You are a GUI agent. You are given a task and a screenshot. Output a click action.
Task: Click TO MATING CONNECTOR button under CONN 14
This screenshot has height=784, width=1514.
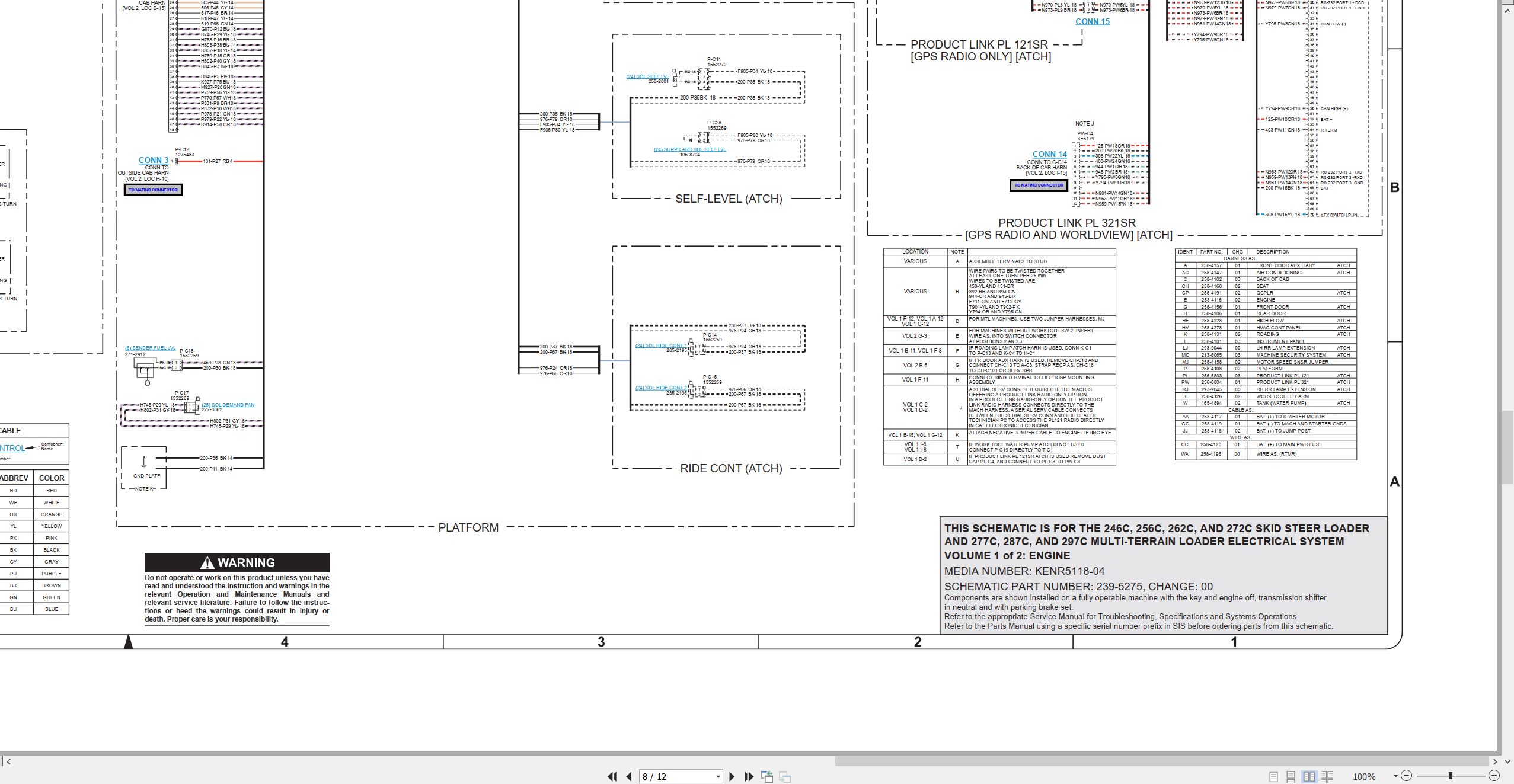click(1039, 185)
